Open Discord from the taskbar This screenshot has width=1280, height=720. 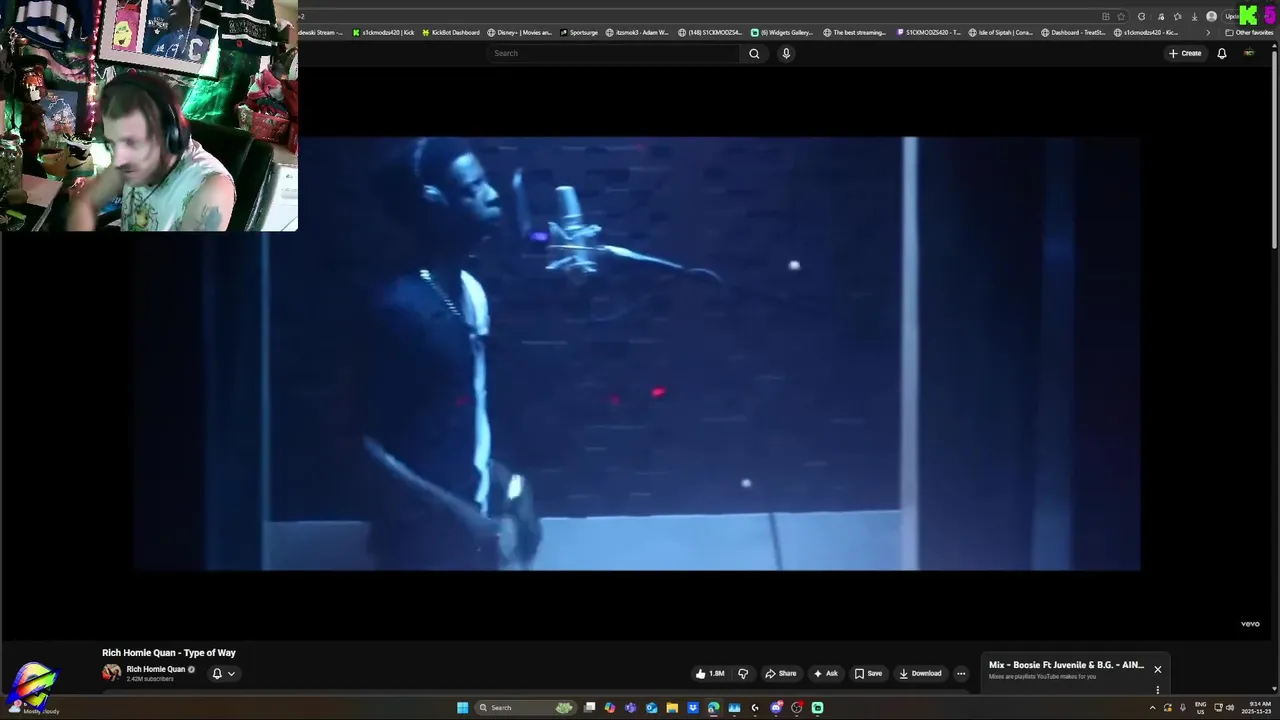tap(776, 708)
